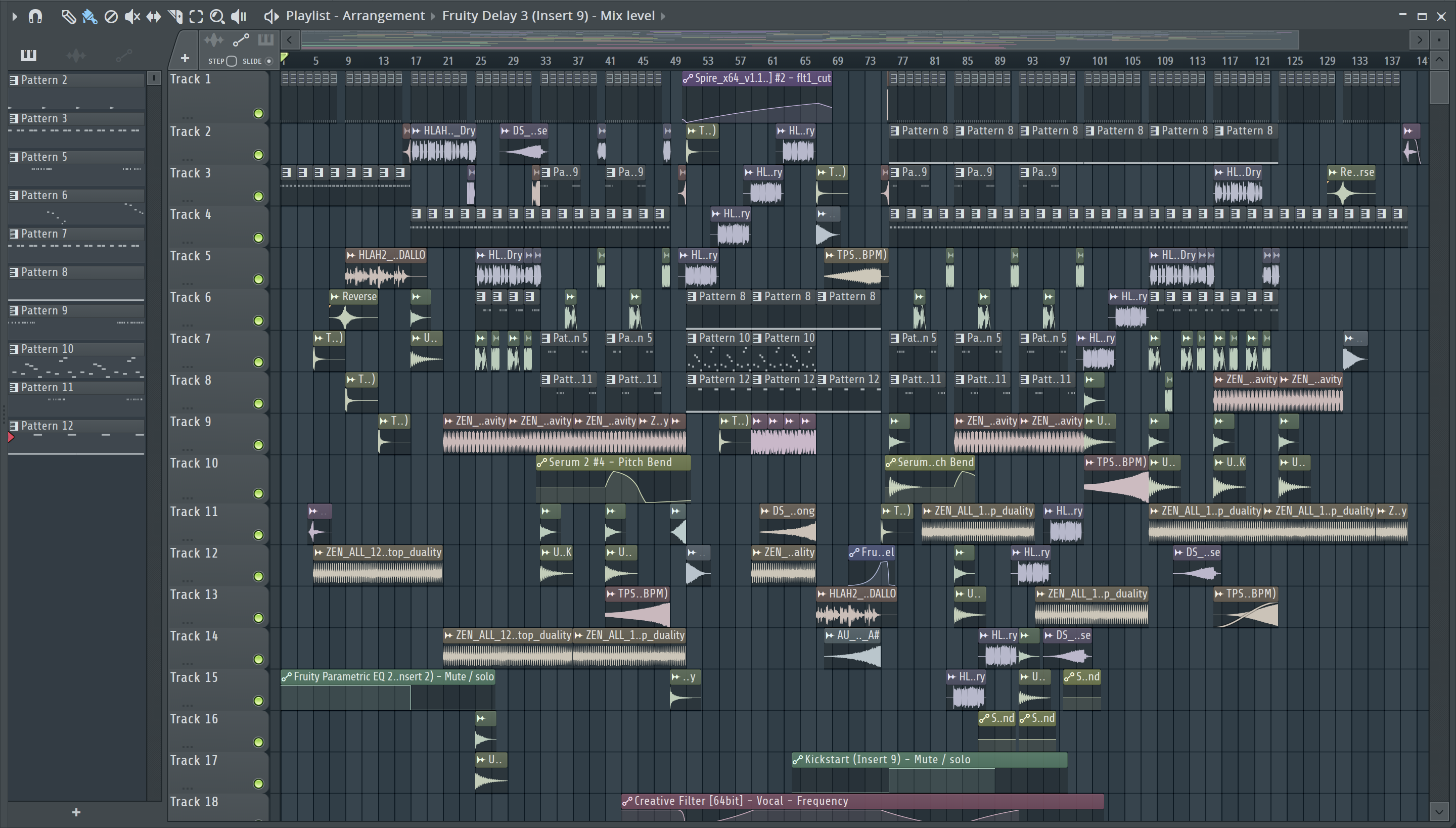Viewport: 1456px width, 828px height.
Task: Click the Playback scrub speaker tool
Action: (x=239, y=17)
